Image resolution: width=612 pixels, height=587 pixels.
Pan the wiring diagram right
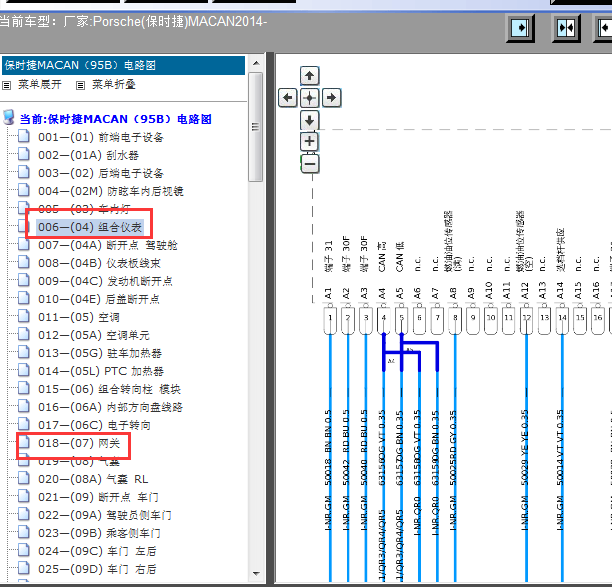point(331,98)
